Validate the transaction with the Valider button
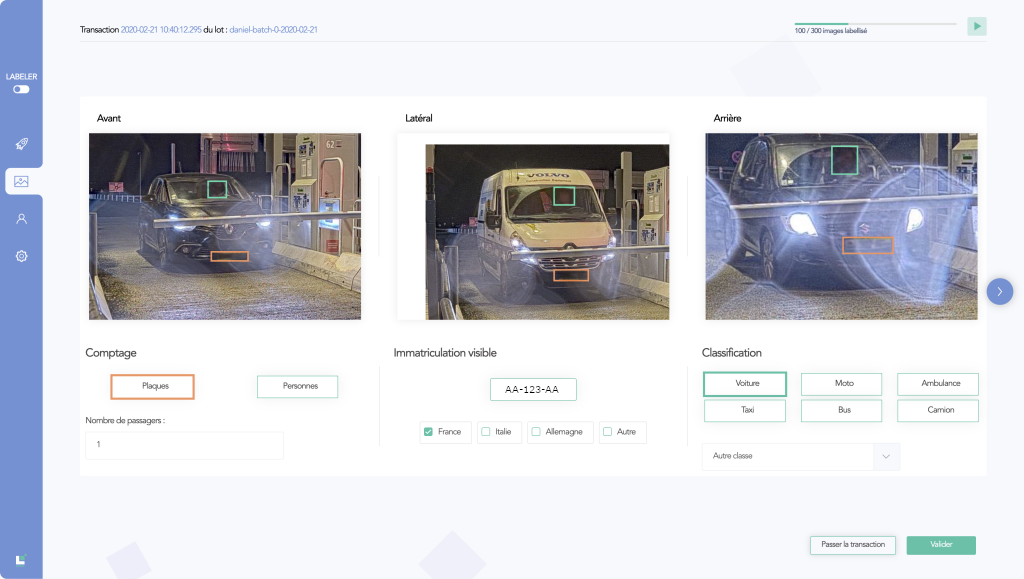The height and width of the screenshot is (579, 1024). click(940, 545)
